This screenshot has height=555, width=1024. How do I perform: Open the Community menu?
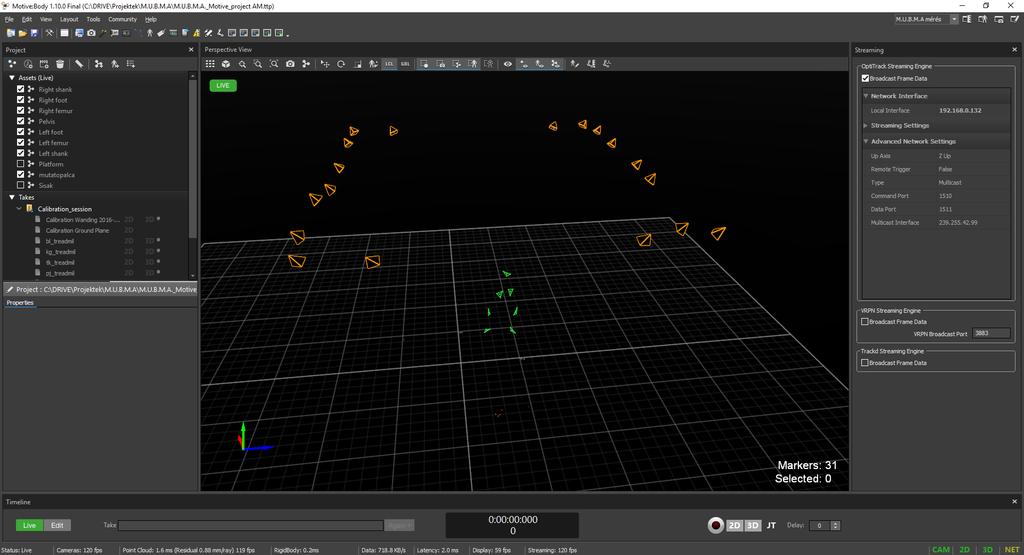tap(123, 20)
